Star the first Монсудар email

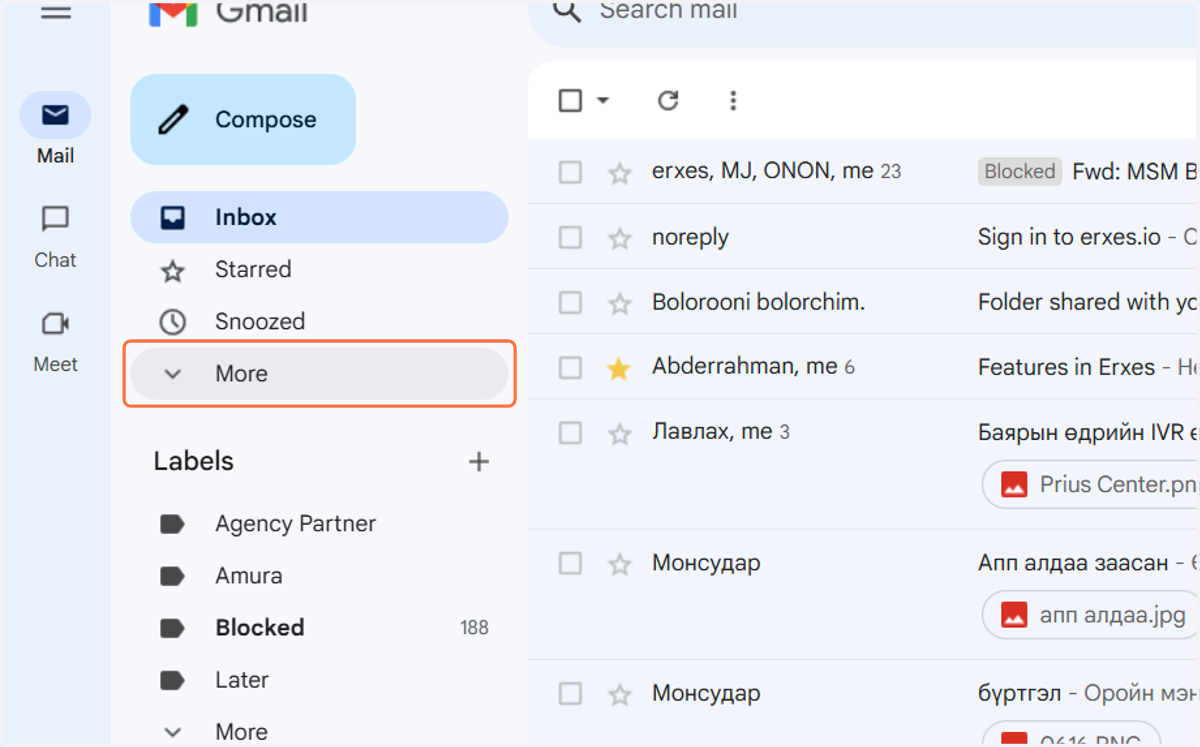point(620,564)
